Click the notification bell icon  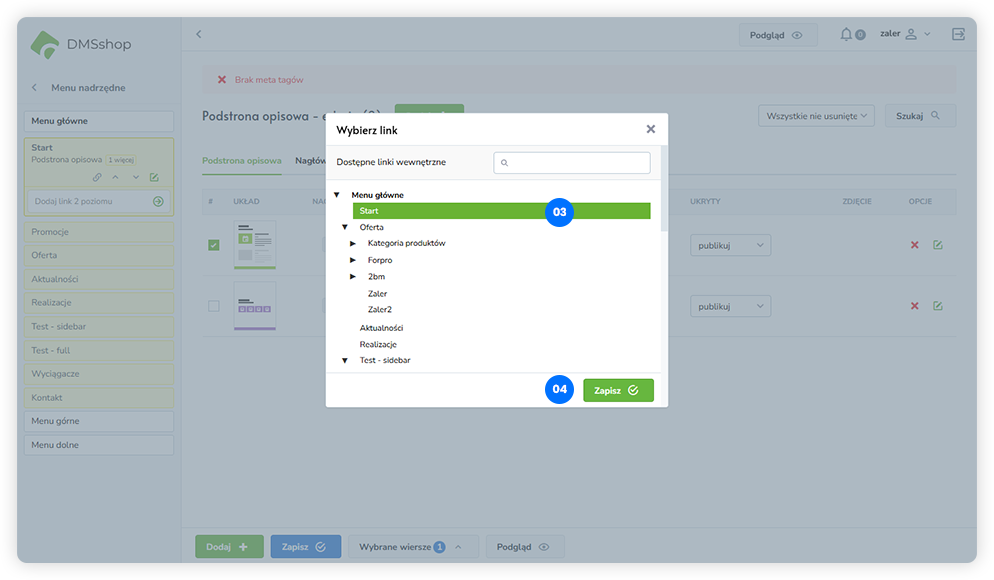[x=847, y=35]
